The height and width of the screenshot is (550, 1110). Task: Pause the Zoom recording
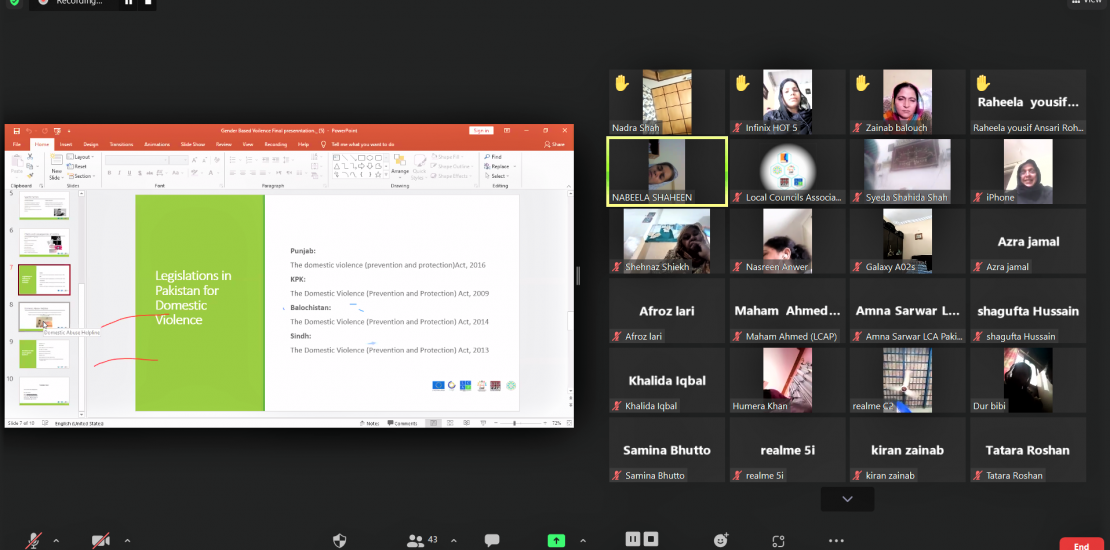click(633, 539)
